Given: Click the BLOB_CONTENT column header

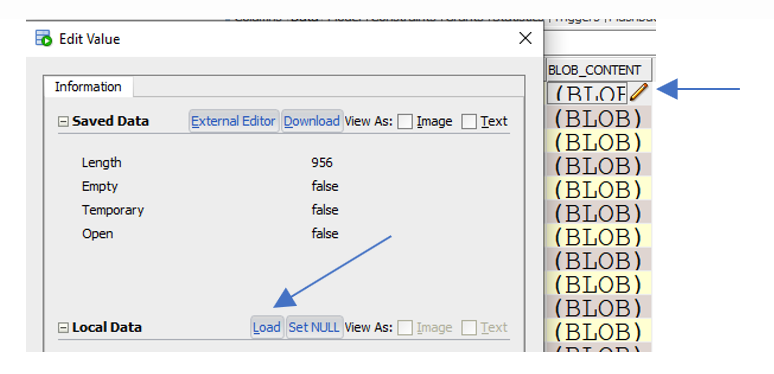Looking at the screenshot, I should (x=599, y=70).
